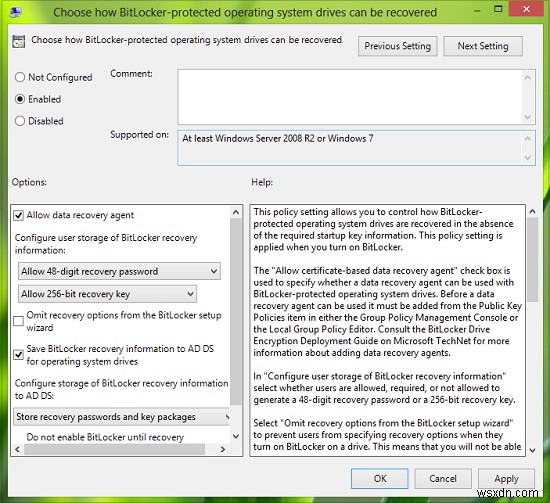The width and height of the screenshot is (550, 503).
Task: Confirm with the OK button
Action: (x=380, y=478)
